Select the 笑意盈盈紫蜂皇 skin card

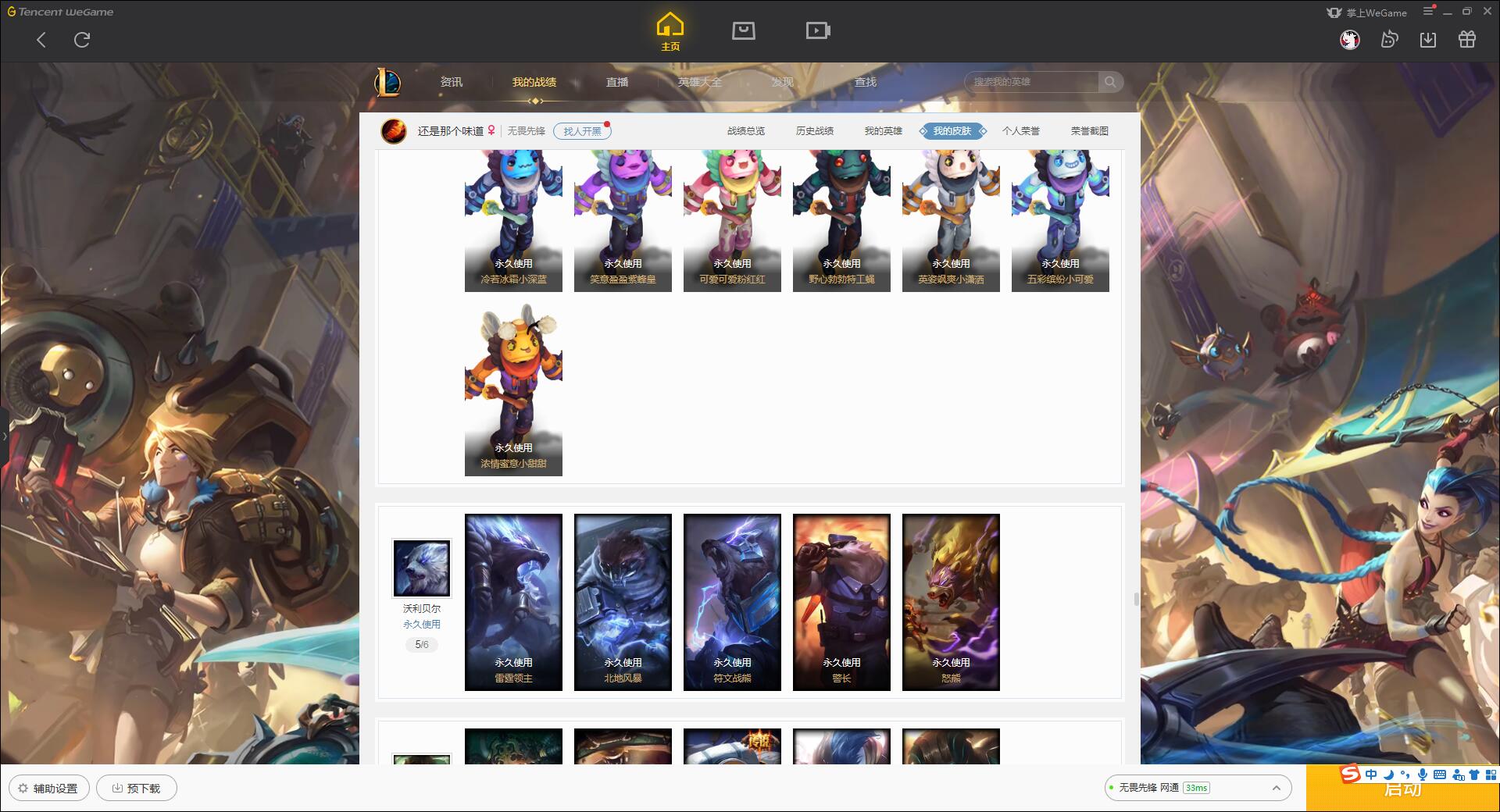(x=623, y=221)
